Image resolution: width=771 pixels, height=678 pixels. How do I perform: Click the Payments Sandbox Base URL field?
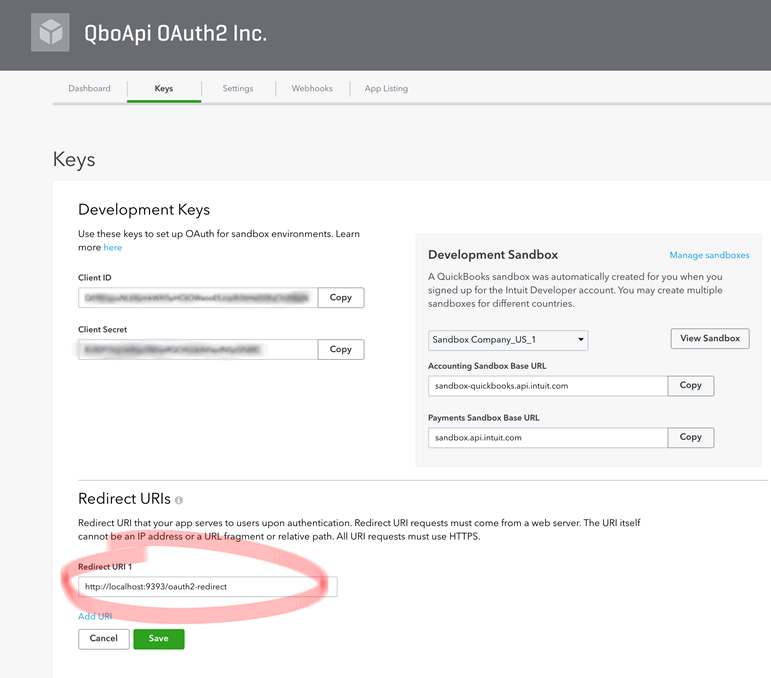tap(548, 438)
